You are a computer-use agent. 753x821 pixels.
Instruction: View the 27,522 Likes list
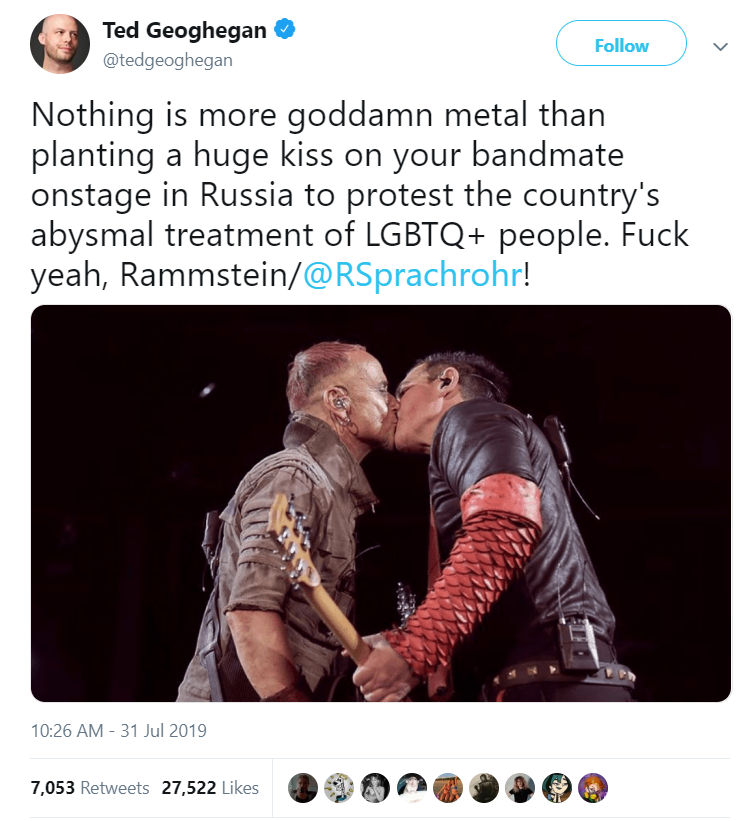coord(213,788)
